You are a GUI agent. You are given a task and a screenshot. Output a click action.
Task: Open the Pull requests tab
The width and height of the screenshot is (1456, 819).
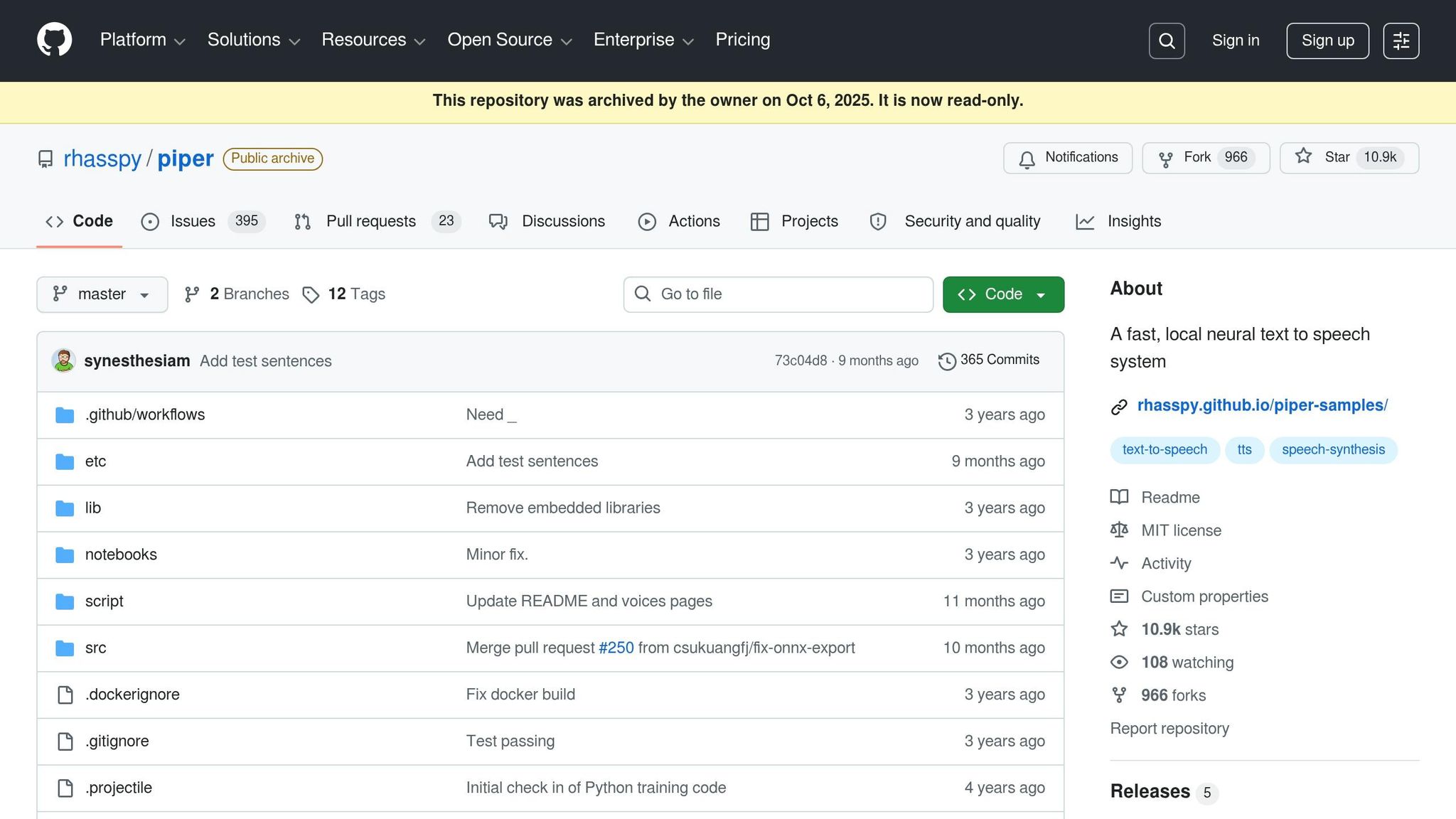coord(378,222)
